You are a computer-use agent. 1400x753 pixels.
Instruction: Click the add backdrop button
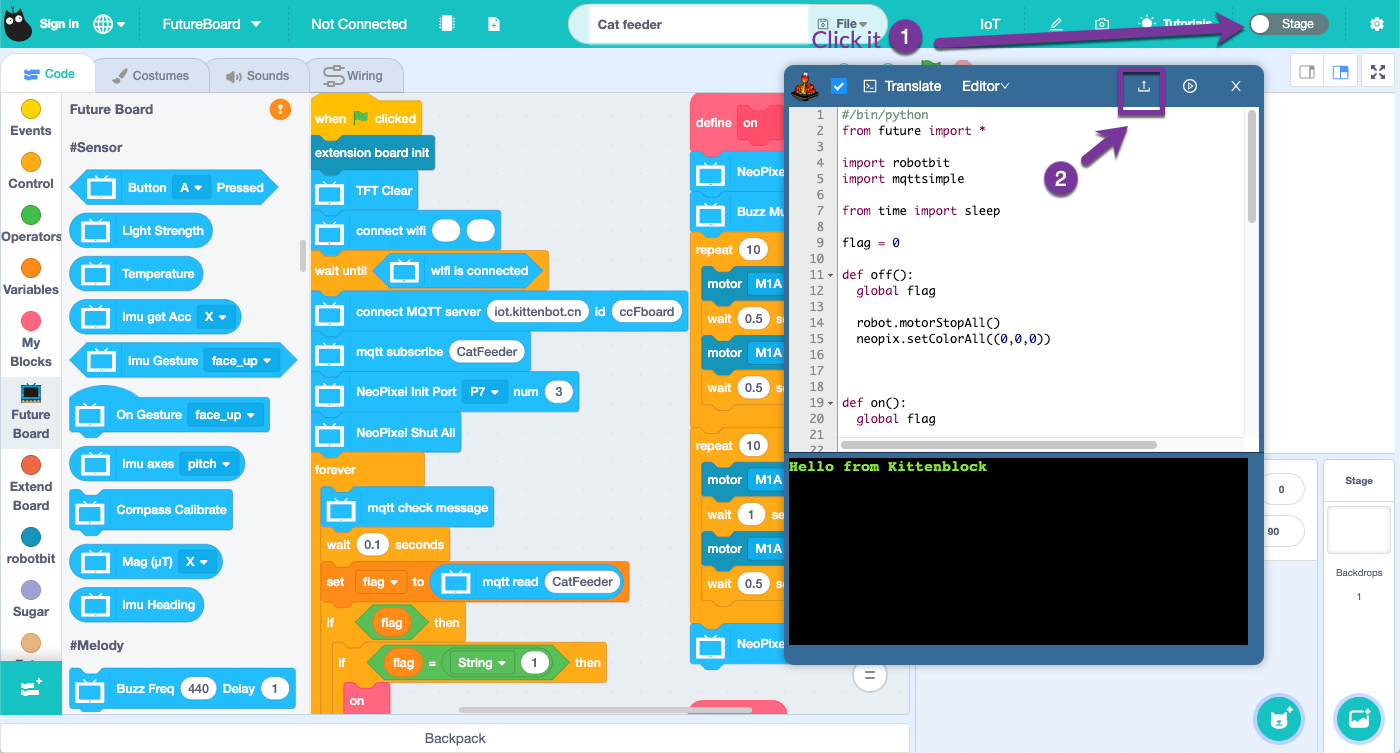tap(1359, 718)
